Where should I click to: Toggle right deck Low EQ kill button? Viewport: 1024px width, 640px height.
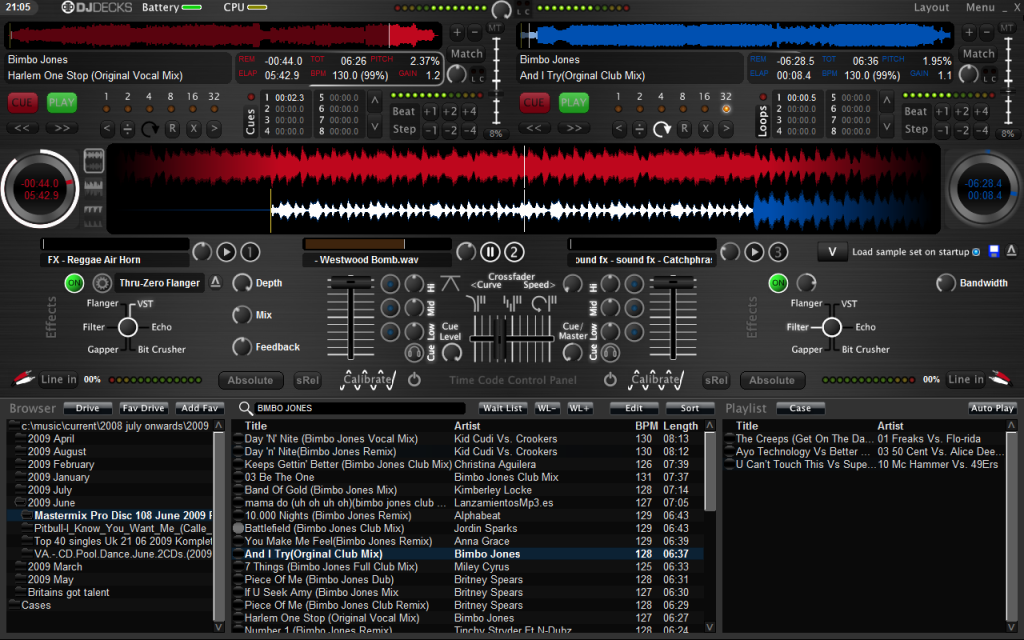634,332
